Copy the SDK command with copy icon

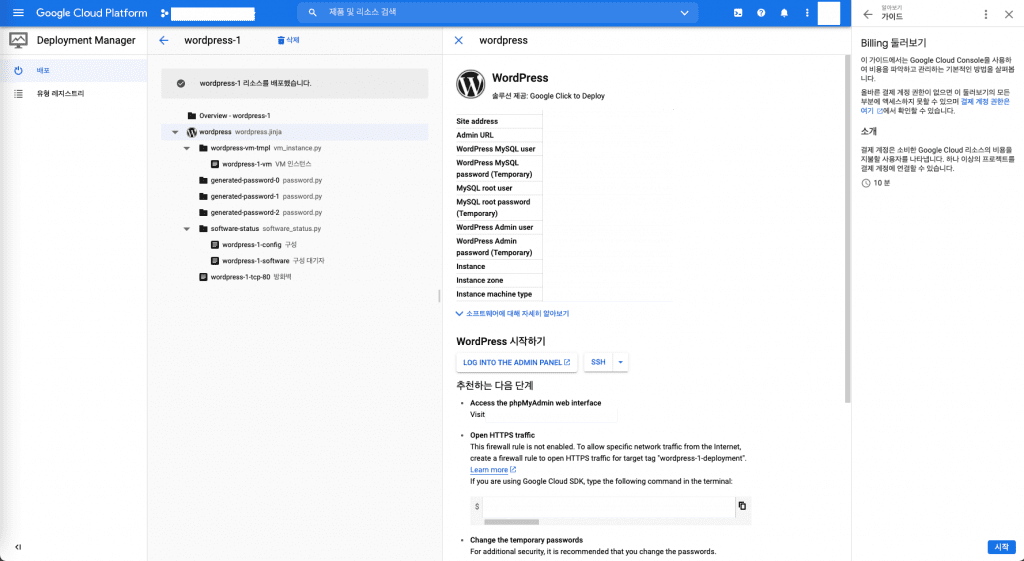coord(743,506)
